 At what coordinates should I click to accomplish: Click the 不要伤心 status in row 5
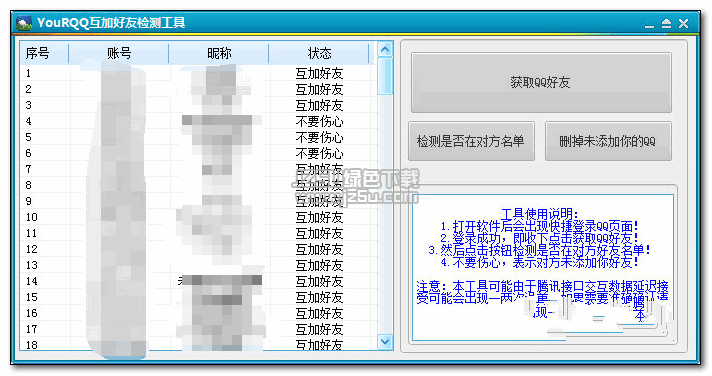pyautogui.click(x=319, y=137)
